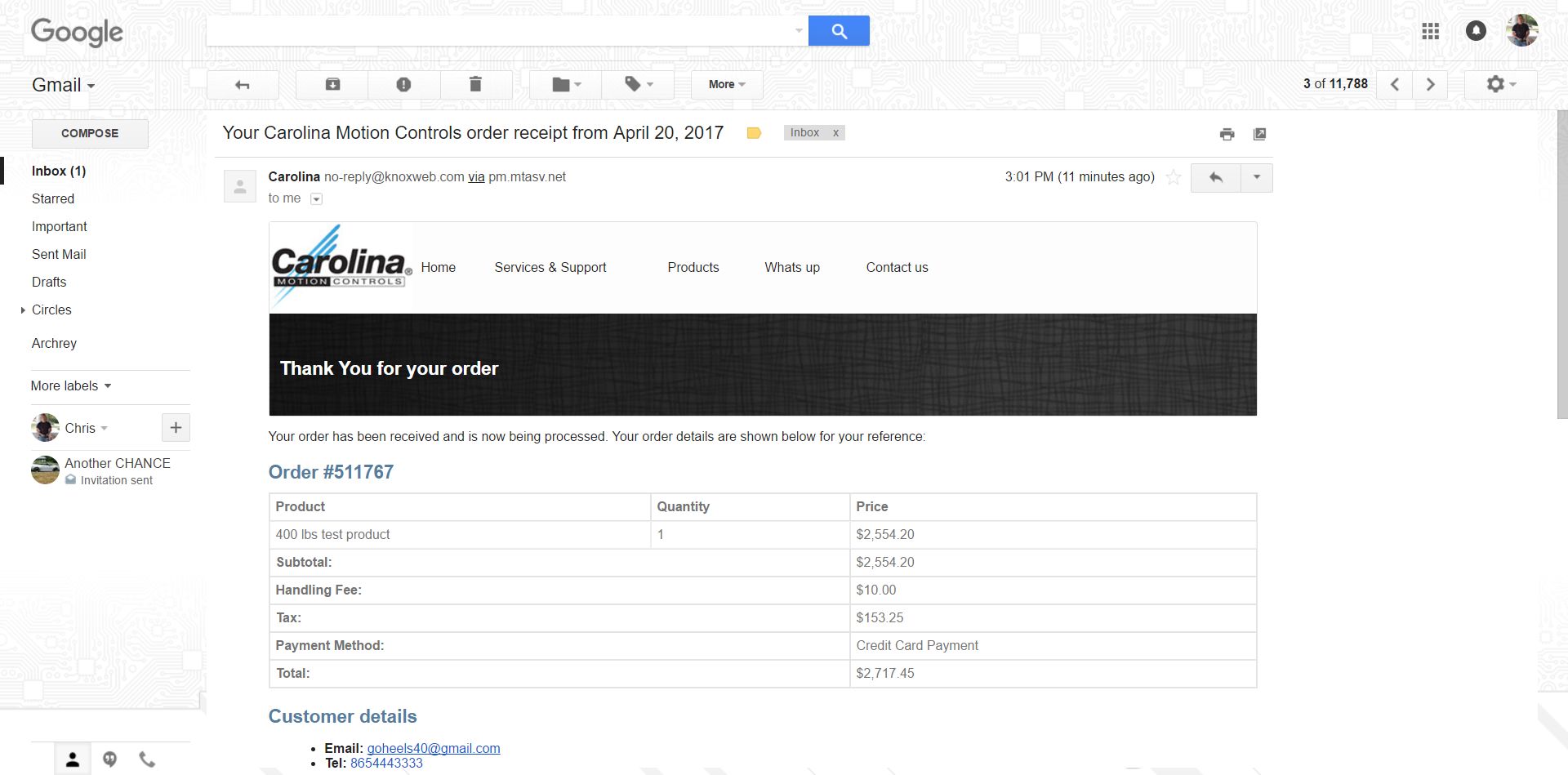This screenshot has width=1568, height=775.
Task: Click the '3 of 11,788' counter
Action: click(1335, 83)
